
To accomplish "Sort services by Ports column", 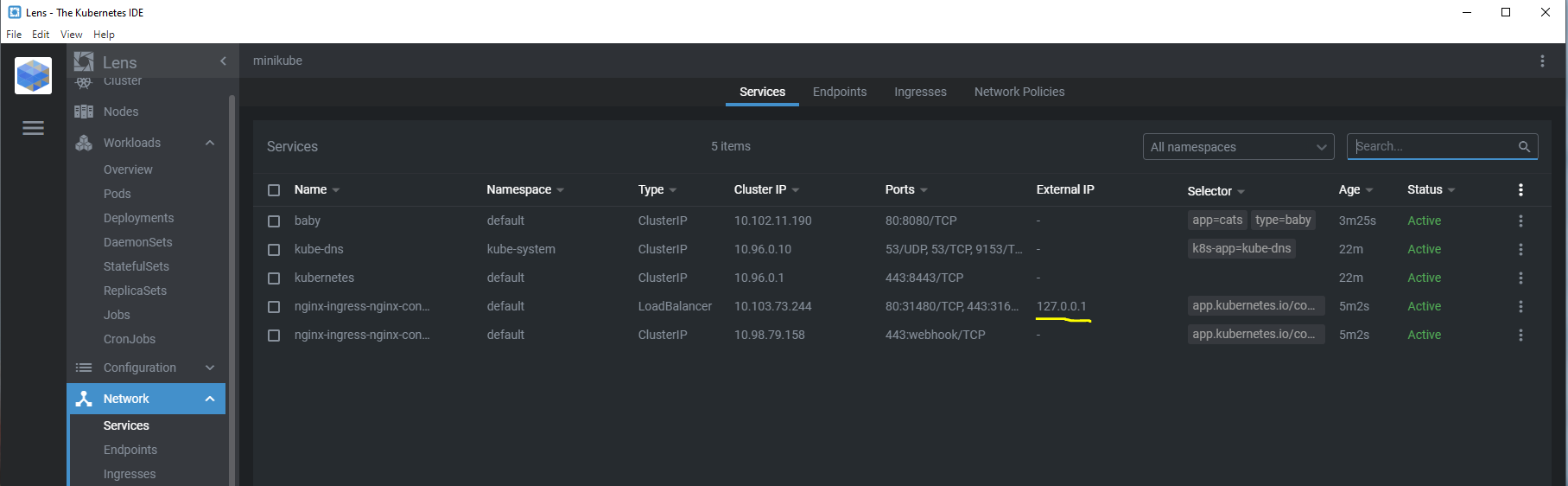I will tap(905, 189).
